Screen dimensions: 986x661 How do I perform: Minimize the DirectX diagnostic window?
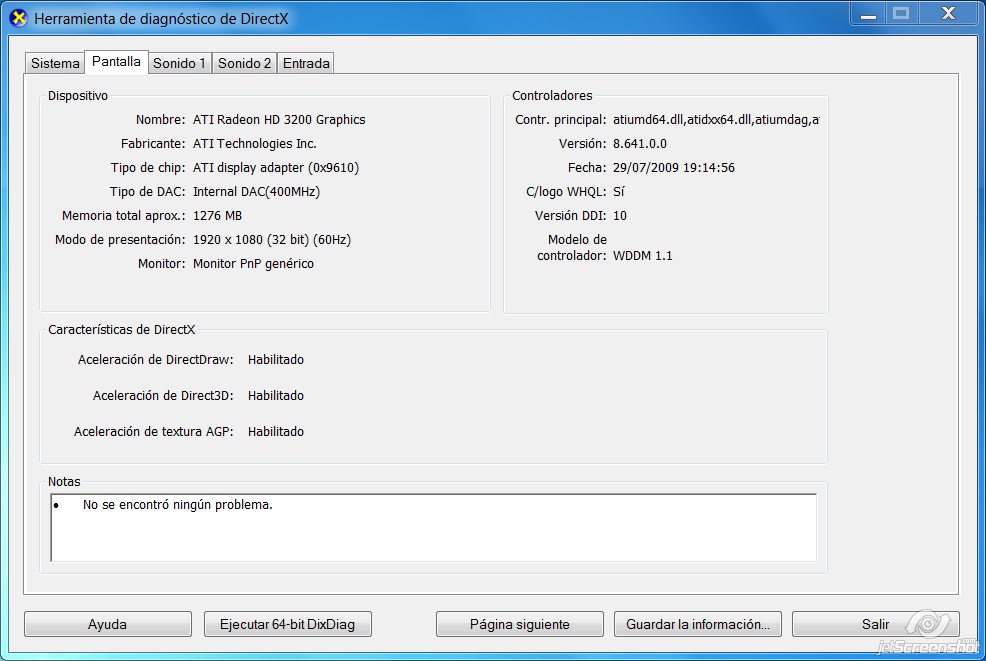click(867, 13)
